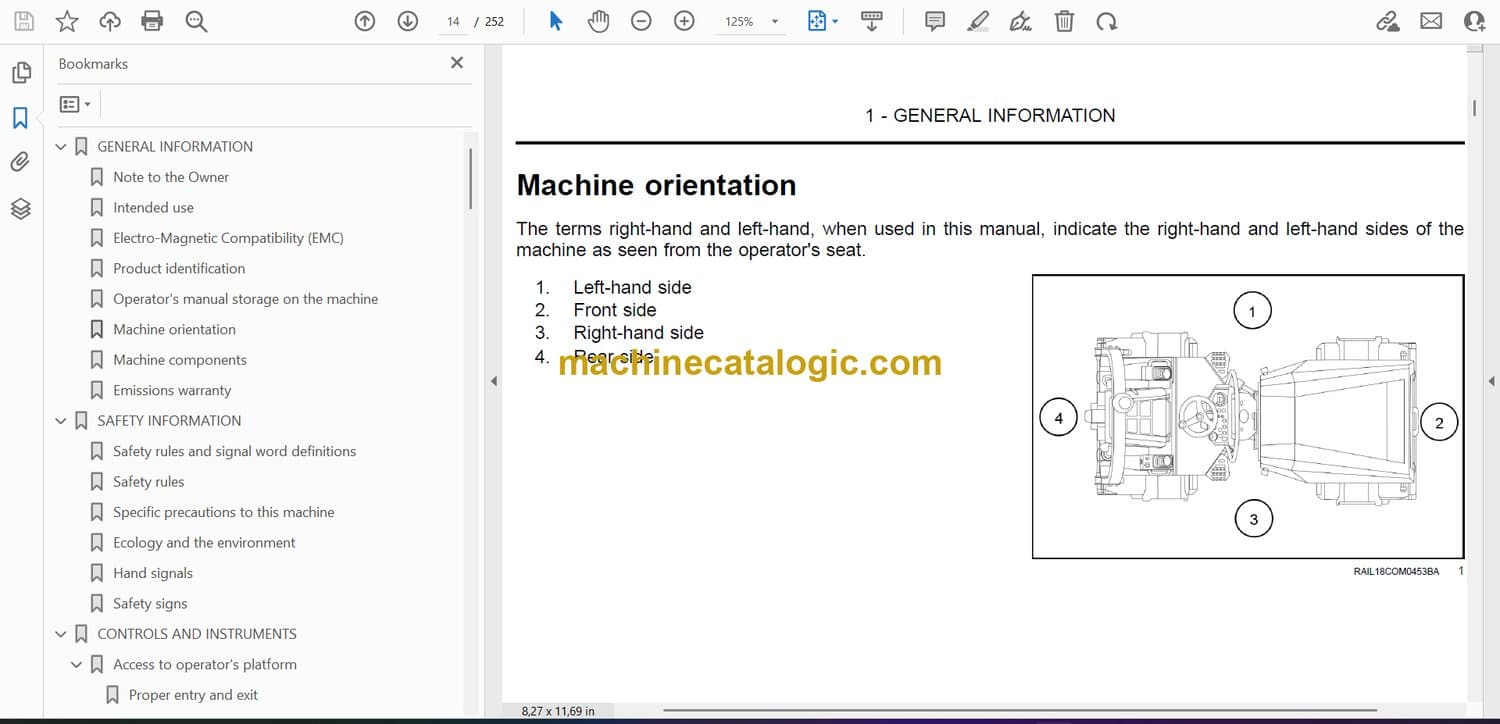Go to previous page arrow
Viewport: 1500px width, 724px height.
[365, 21]
